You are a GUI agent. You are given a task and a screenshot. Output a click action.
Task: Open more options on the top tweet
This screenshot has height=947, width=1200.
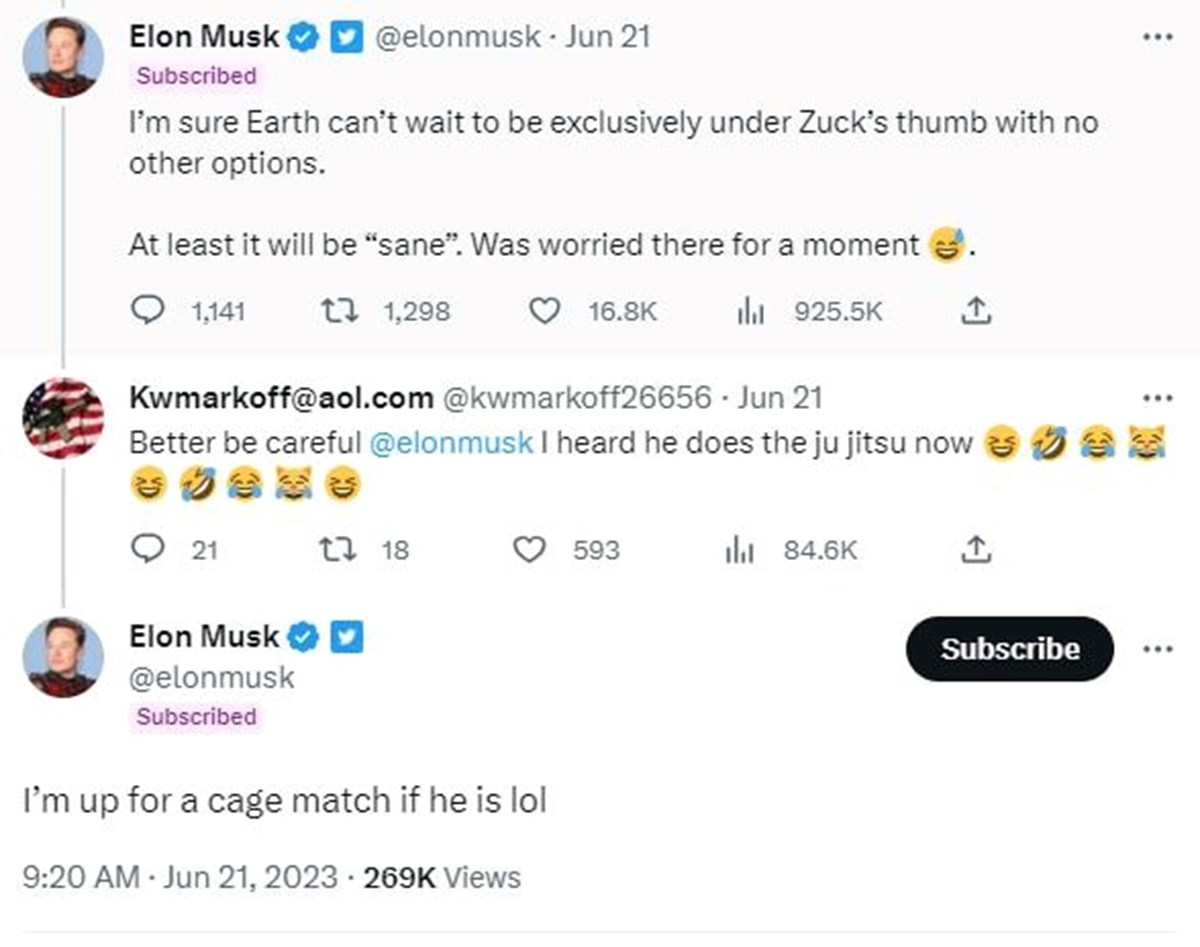point(1156,38)
